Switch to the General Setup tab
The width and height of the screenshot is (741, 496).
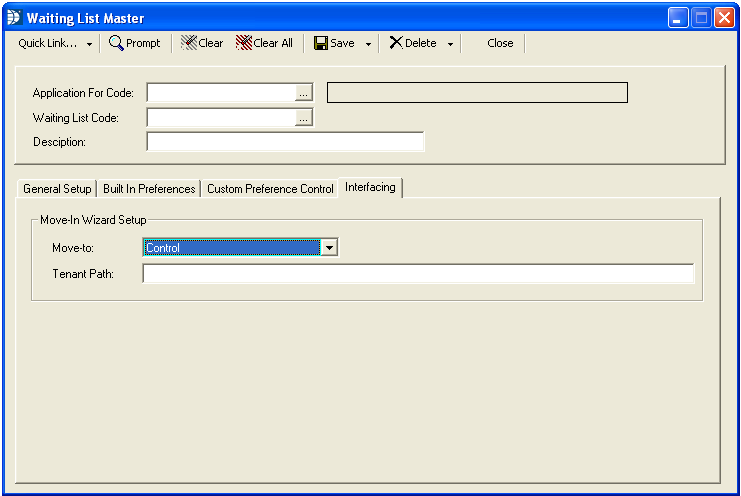pyautogui.click(x=57, y=189)
